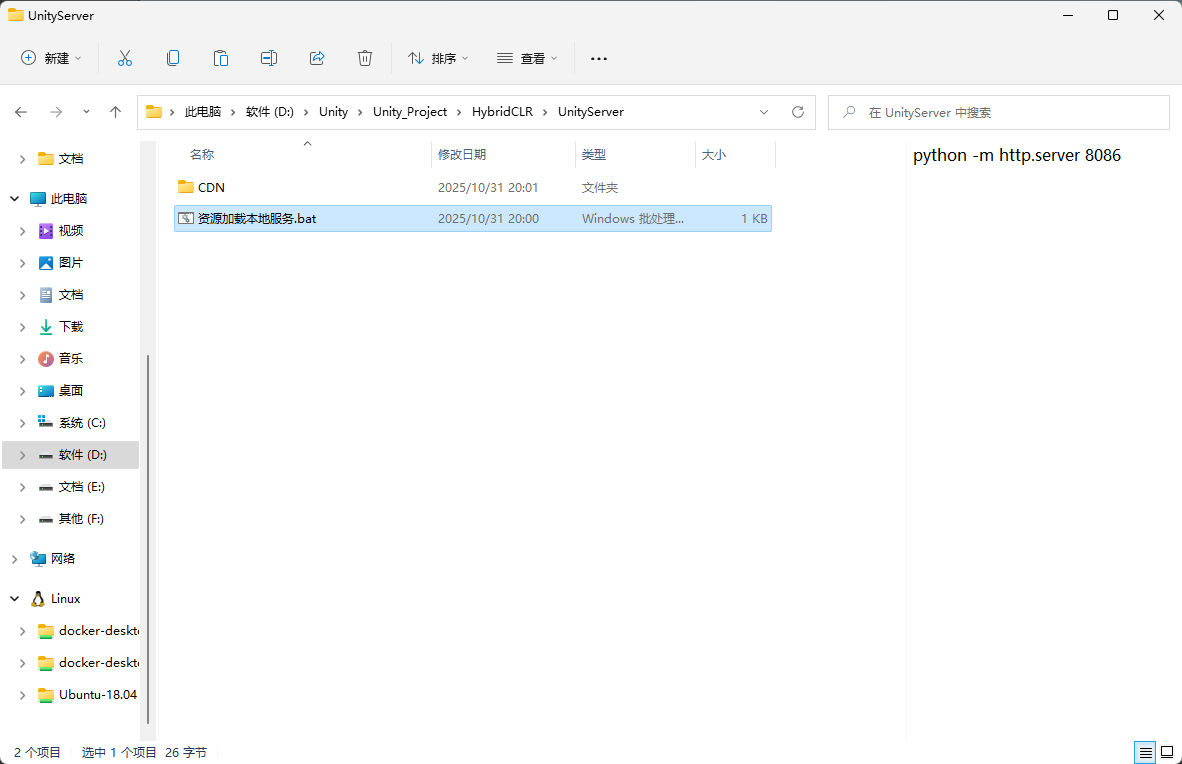This screenshot has width=1182, height=764.
Task: Select 文档 under 此电脑 in sidebar
Action: click(71, 295)
